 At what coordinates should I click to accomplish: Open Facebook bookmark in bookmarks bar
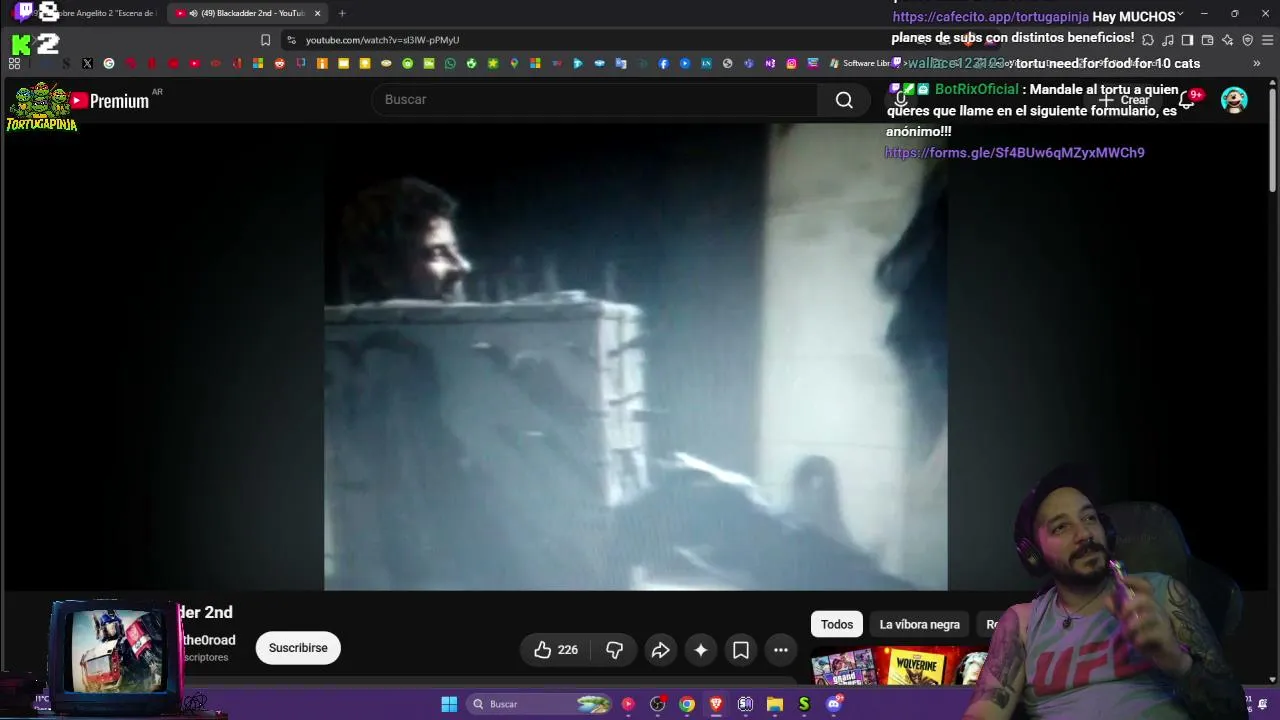[x=663, y=63]
